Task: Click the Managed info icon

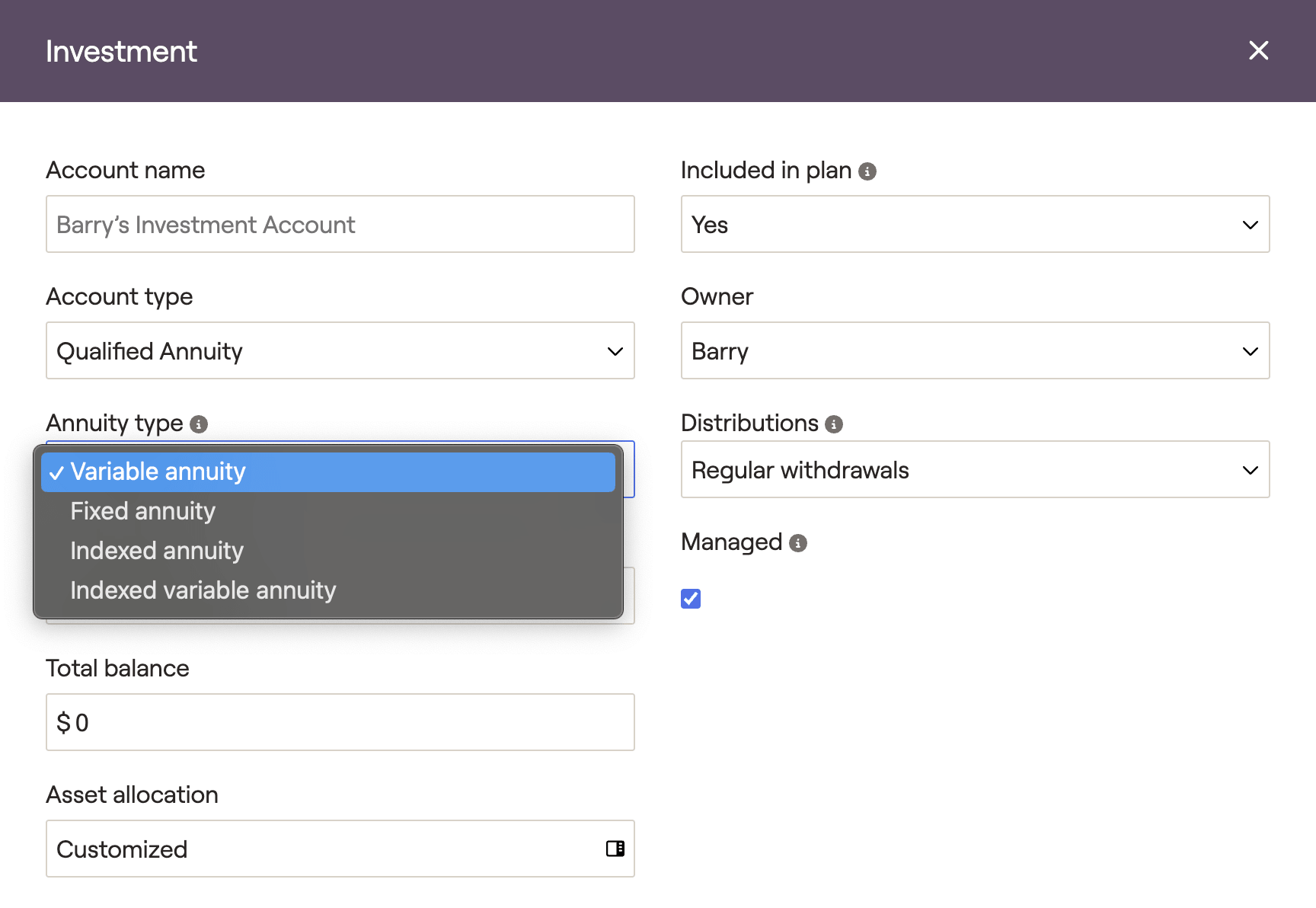Action: tap(797, 543)
